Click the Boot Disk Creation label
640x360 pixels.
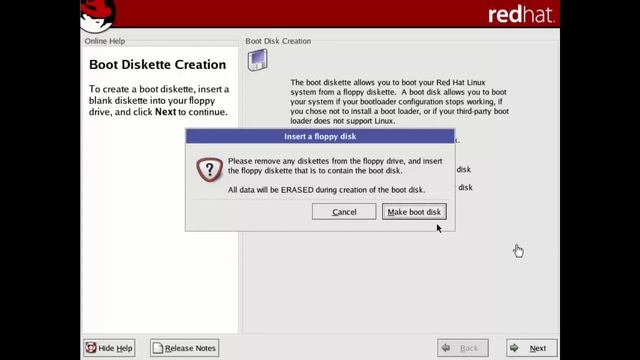pyautogui.click(x=278, y=41)
